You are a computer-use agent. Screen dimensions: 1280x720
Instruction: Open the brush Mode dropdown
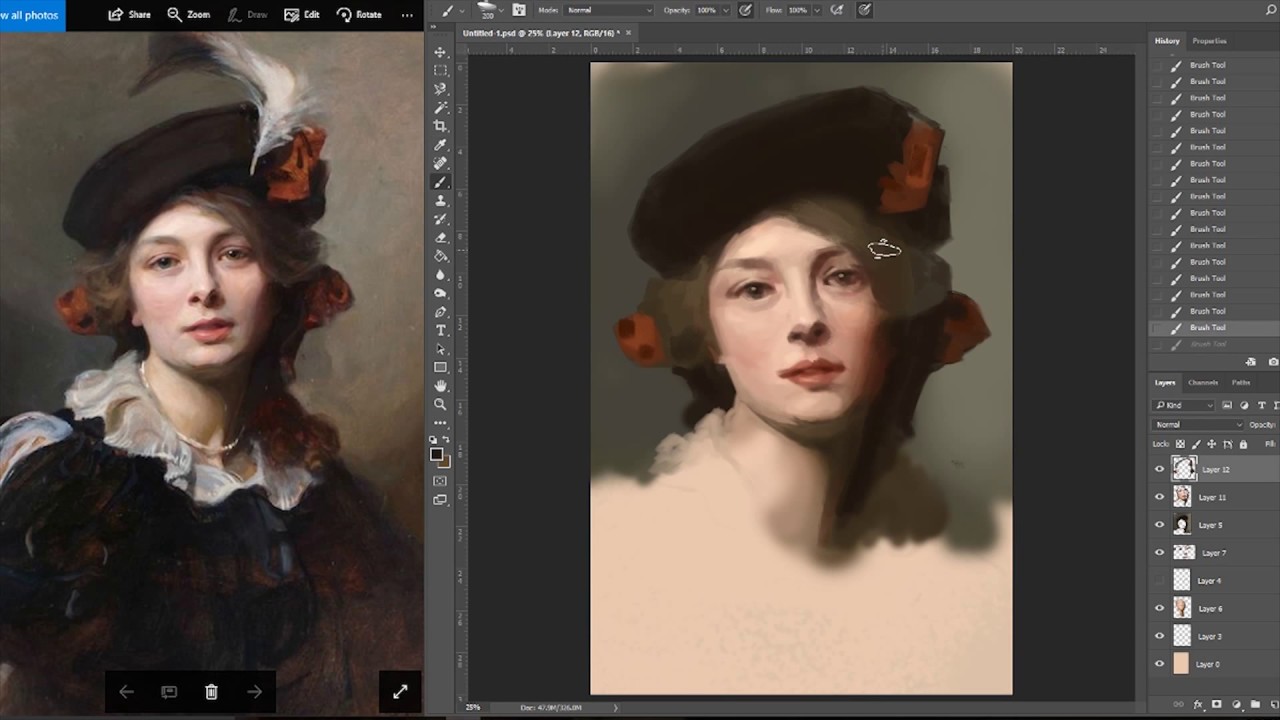(609, 10)
